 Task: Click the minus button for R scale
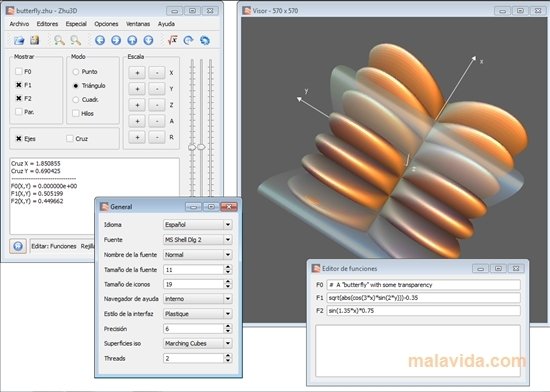(156, 137)
